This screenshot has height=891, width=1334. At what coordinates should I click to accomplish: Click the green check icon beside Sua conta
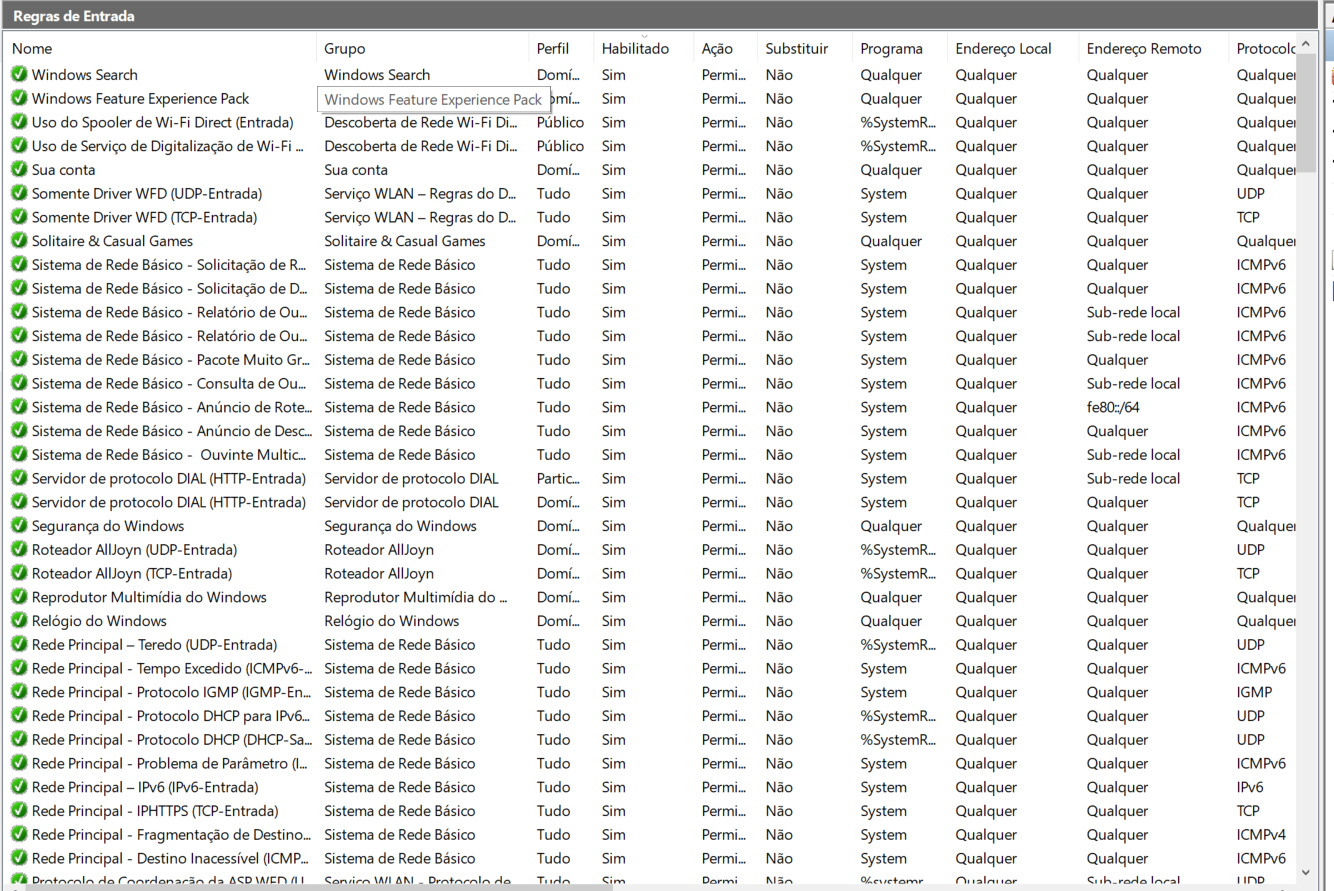pos(19,170)
